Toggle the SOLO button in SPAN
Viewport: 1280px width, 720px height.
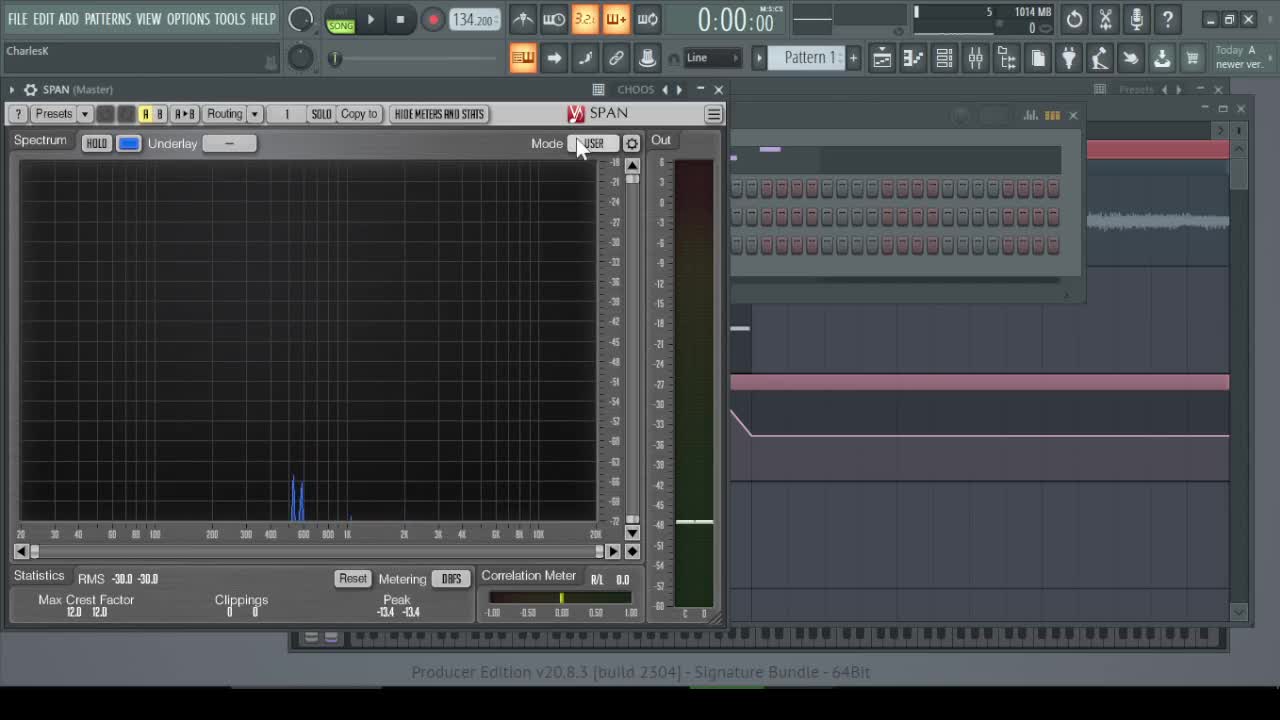tap(321, 114)
